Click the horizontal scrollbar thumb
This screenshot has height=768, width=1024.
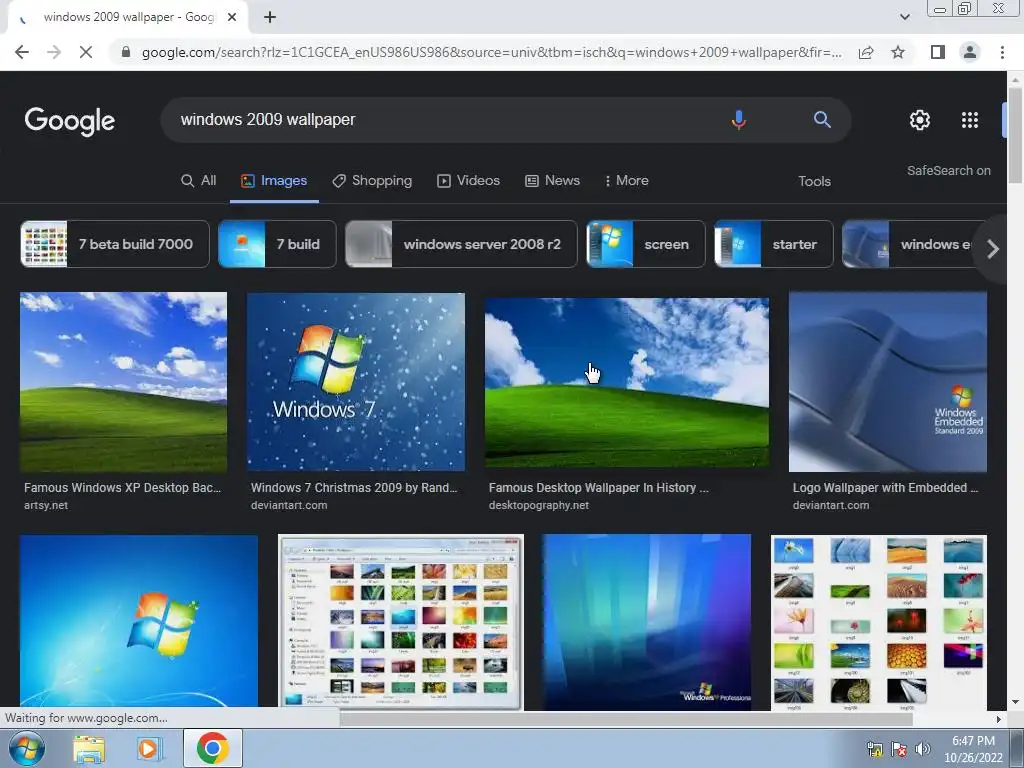coord(626,719)
